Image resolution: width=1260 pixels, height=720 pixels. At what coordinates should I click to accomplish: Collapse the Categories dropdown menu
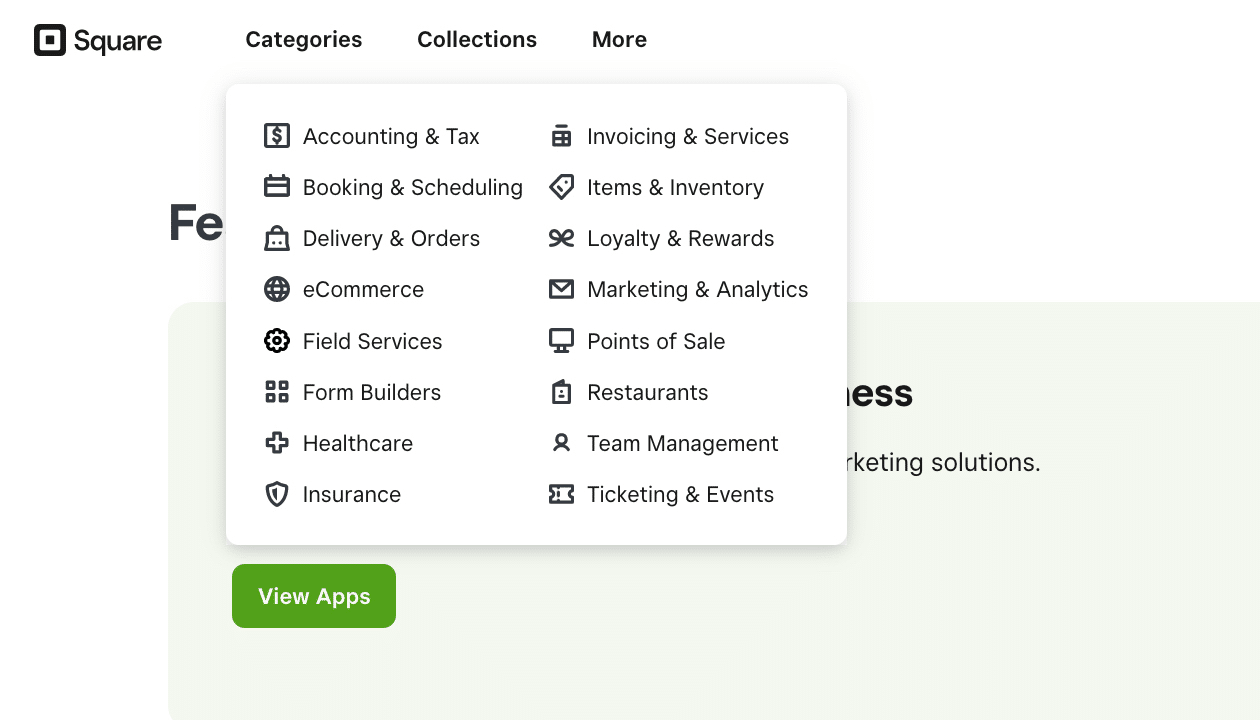[x=304, y=39]
